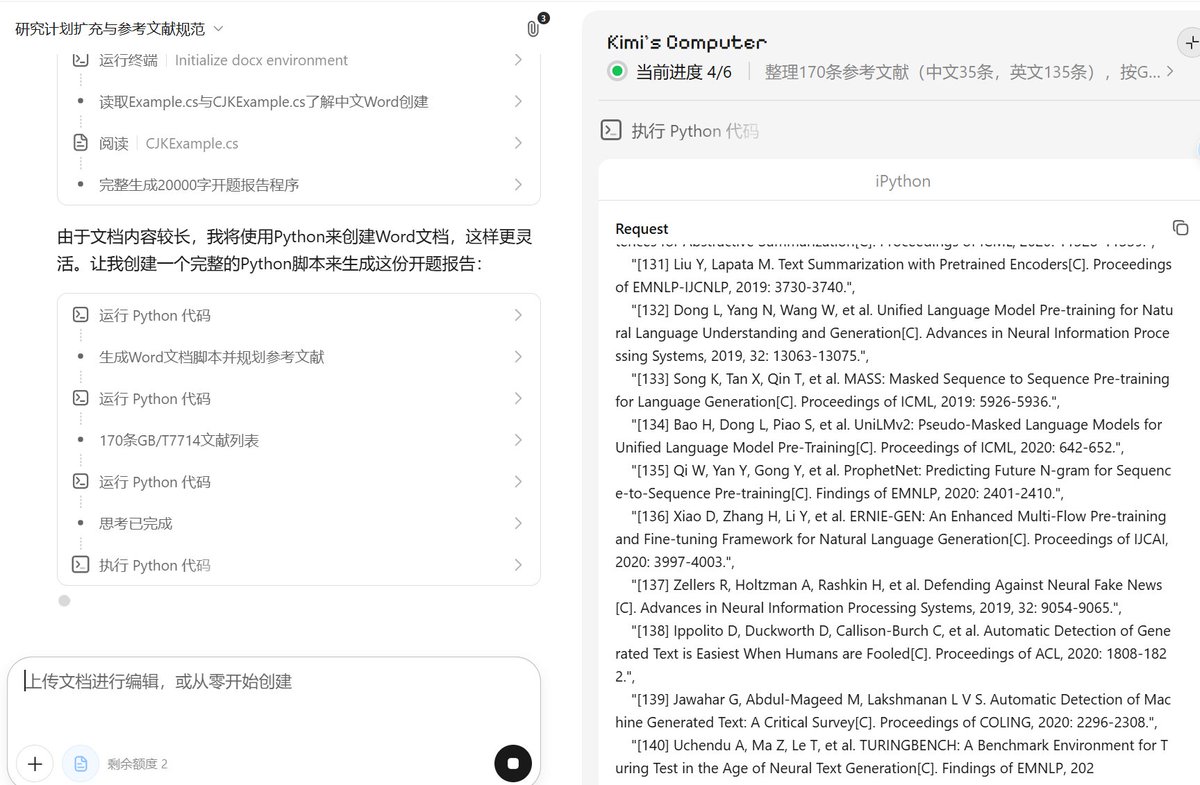Select the iPython tab
Screen dimensions: 1200x785
(x=902, y=181)
